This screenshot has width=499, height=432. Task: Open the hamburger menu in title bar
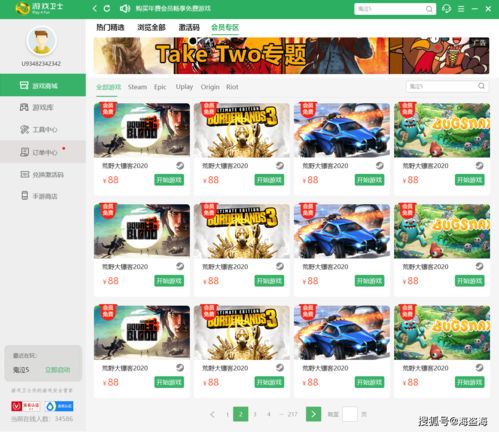coord(461,9)
